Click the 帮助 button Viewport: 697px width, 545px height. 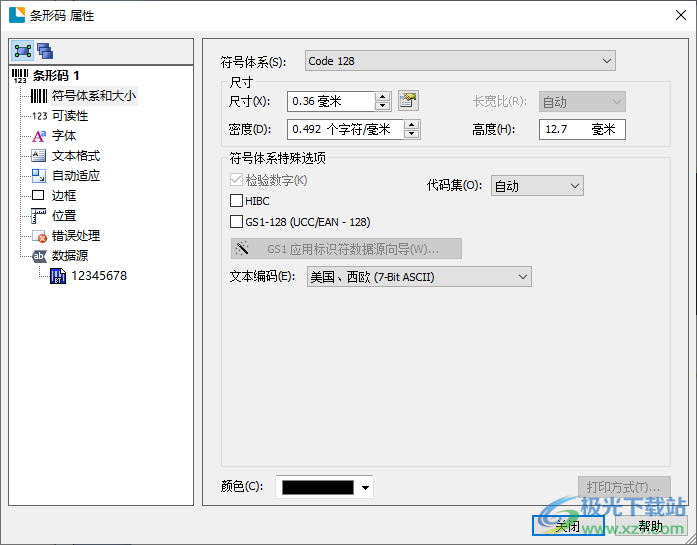(651, 526)
